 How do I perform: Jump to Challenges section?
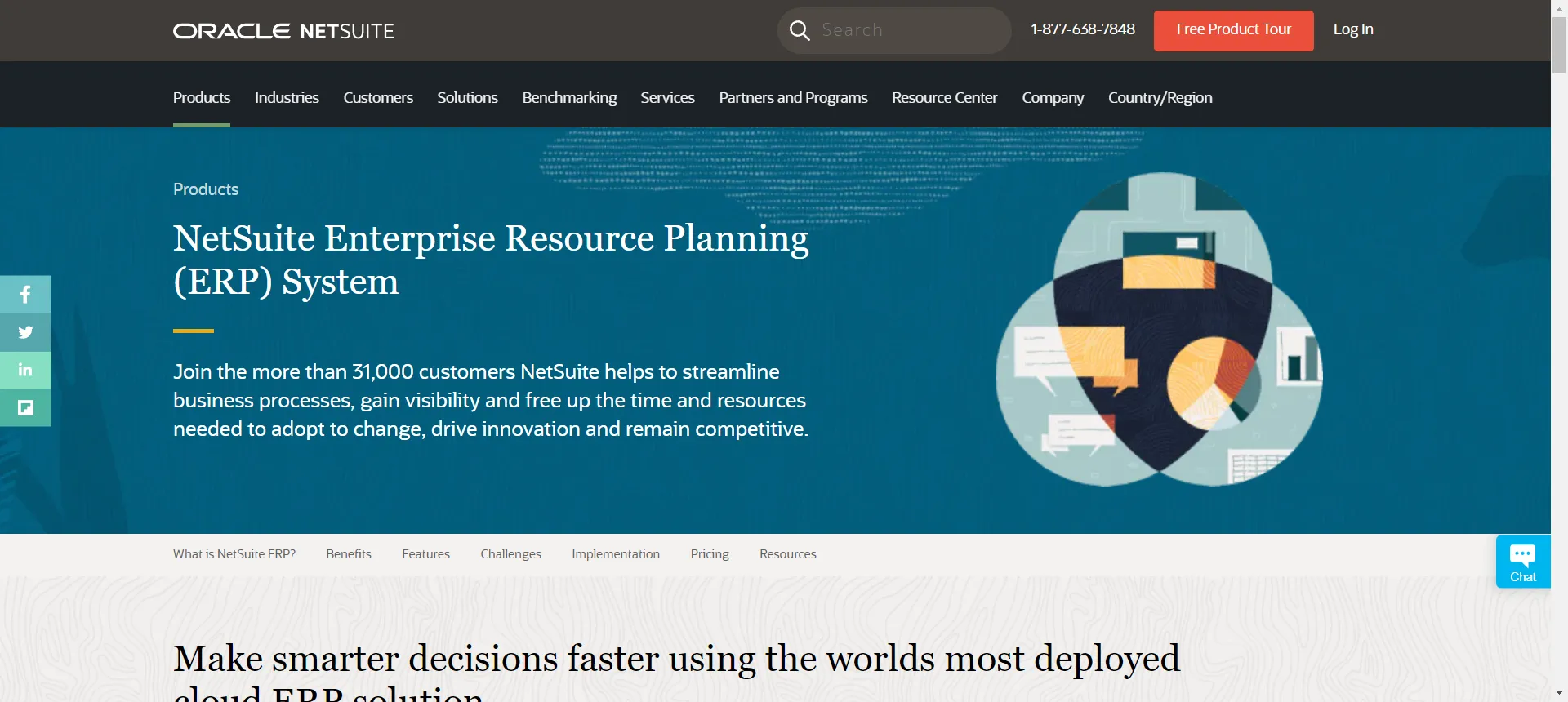510,554
